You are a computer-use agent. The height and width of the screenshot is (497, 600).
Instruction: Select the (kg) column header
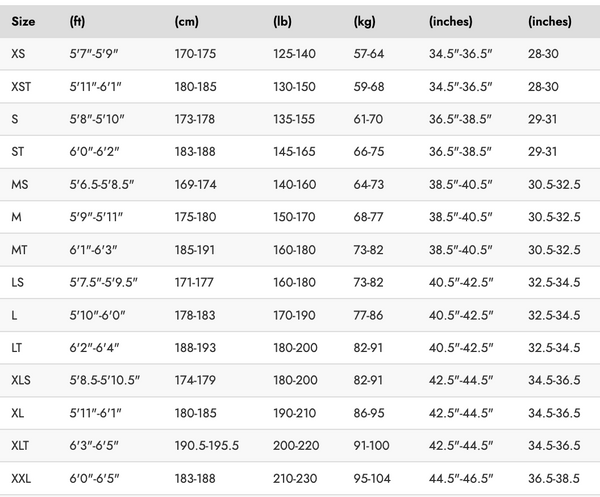[x=365, y=21]
